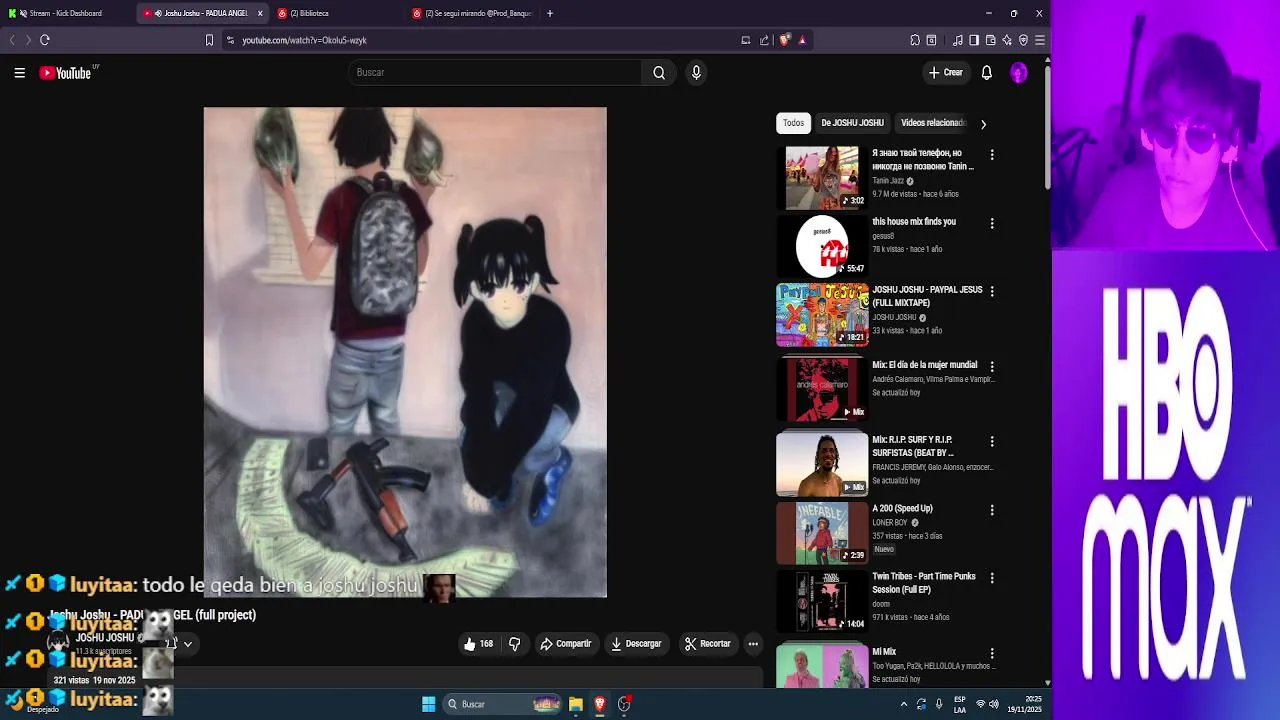Close the Joshu Joshu YouTube tab
The width and height of the screenshot is (1280, 720).
[x=260, y=13]
